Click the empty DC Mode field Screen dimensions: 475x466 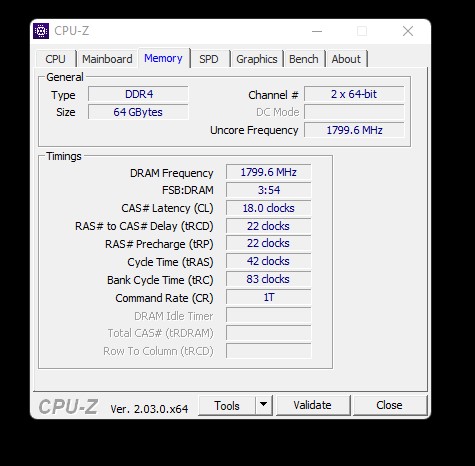(x=354, y=112)
